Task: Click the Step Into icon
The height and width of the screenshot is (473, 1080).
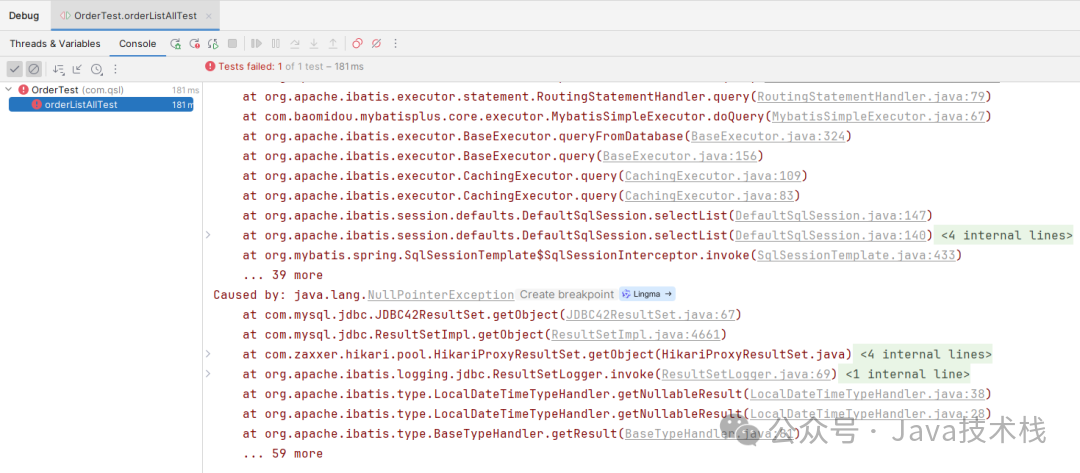Action: pyautogui.click(x=313, y=43)
